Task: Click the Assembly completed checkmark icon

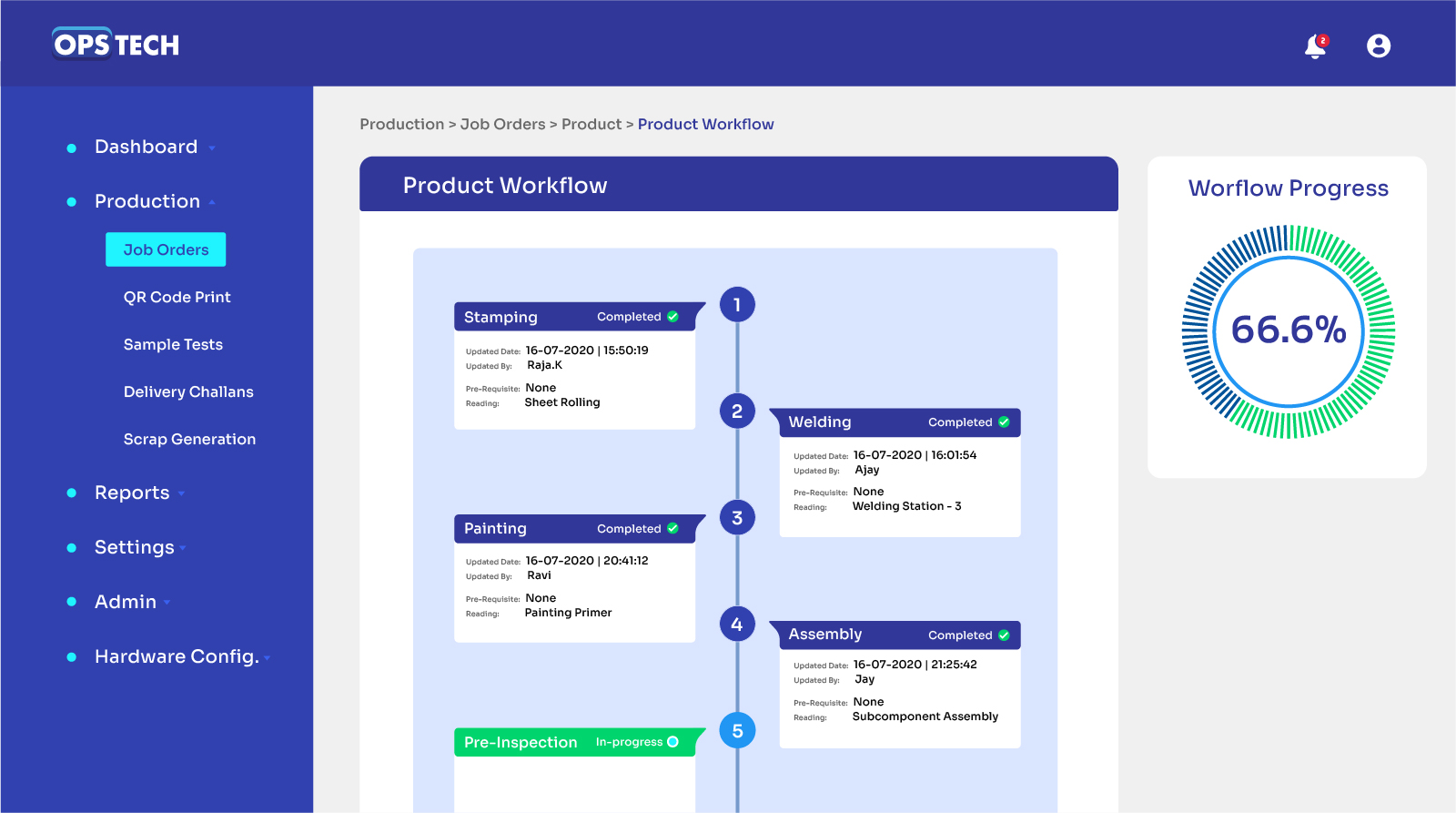Action: click(1005, 635)
